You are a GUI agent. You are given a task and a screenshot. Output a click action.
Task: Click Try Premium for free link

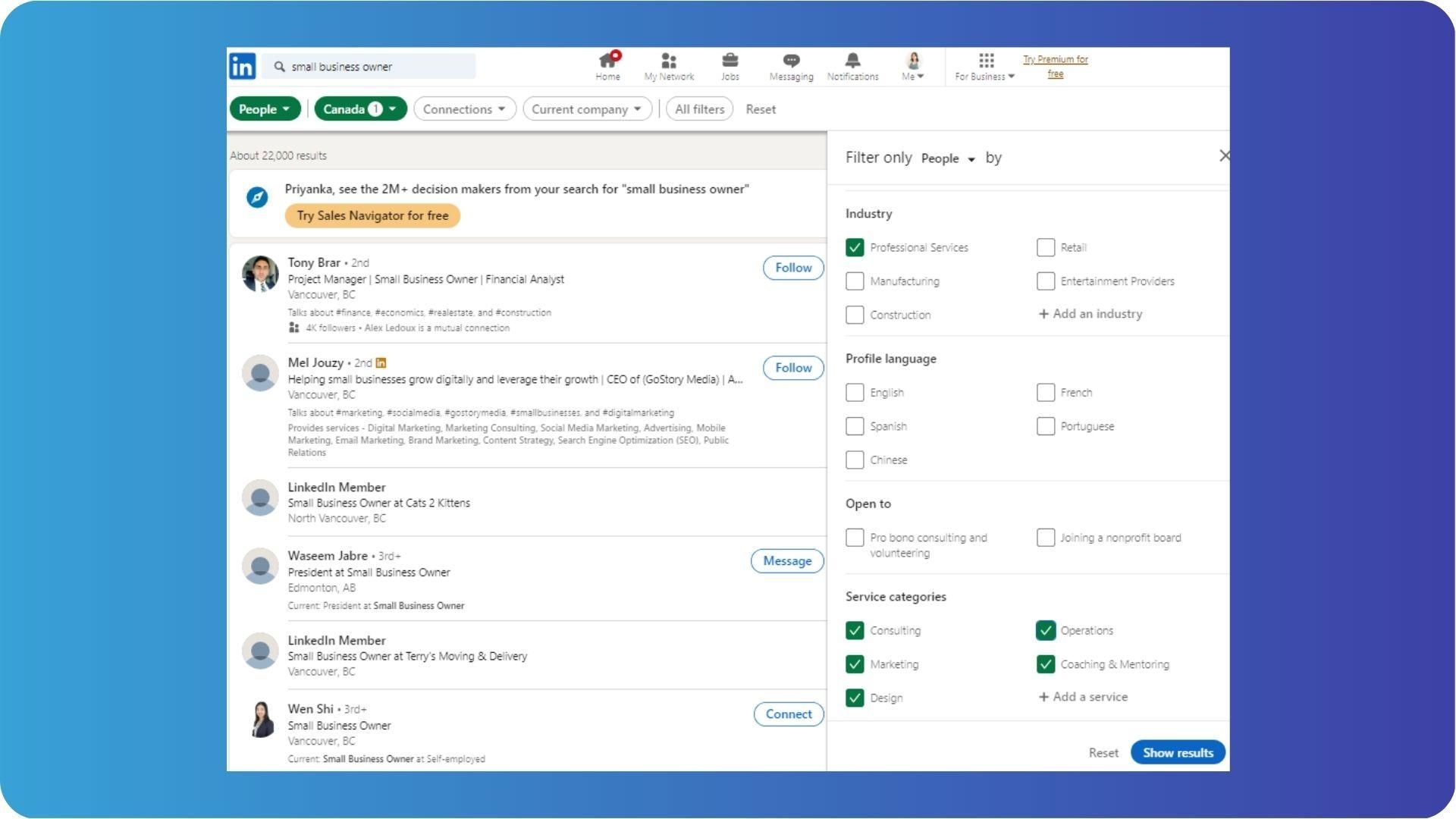pyautogui.click(x=1055, y=67)
